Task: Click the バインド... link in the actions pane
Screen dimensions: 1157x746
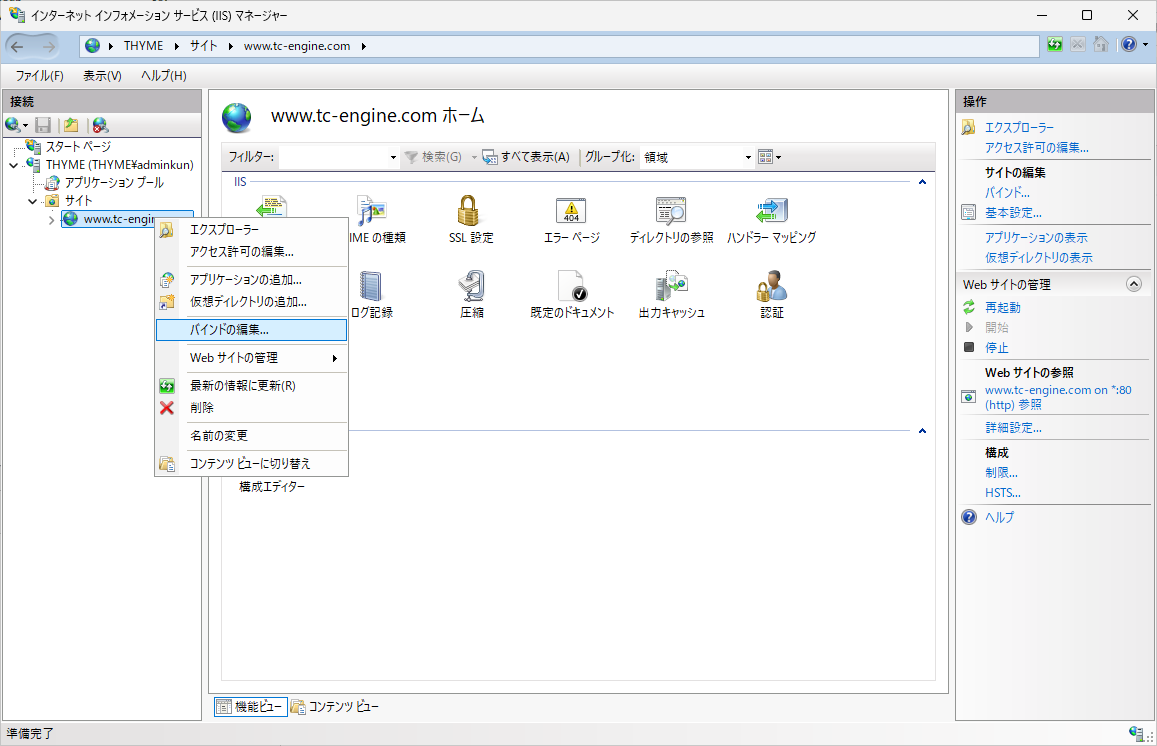Action: coord(1007,193)
